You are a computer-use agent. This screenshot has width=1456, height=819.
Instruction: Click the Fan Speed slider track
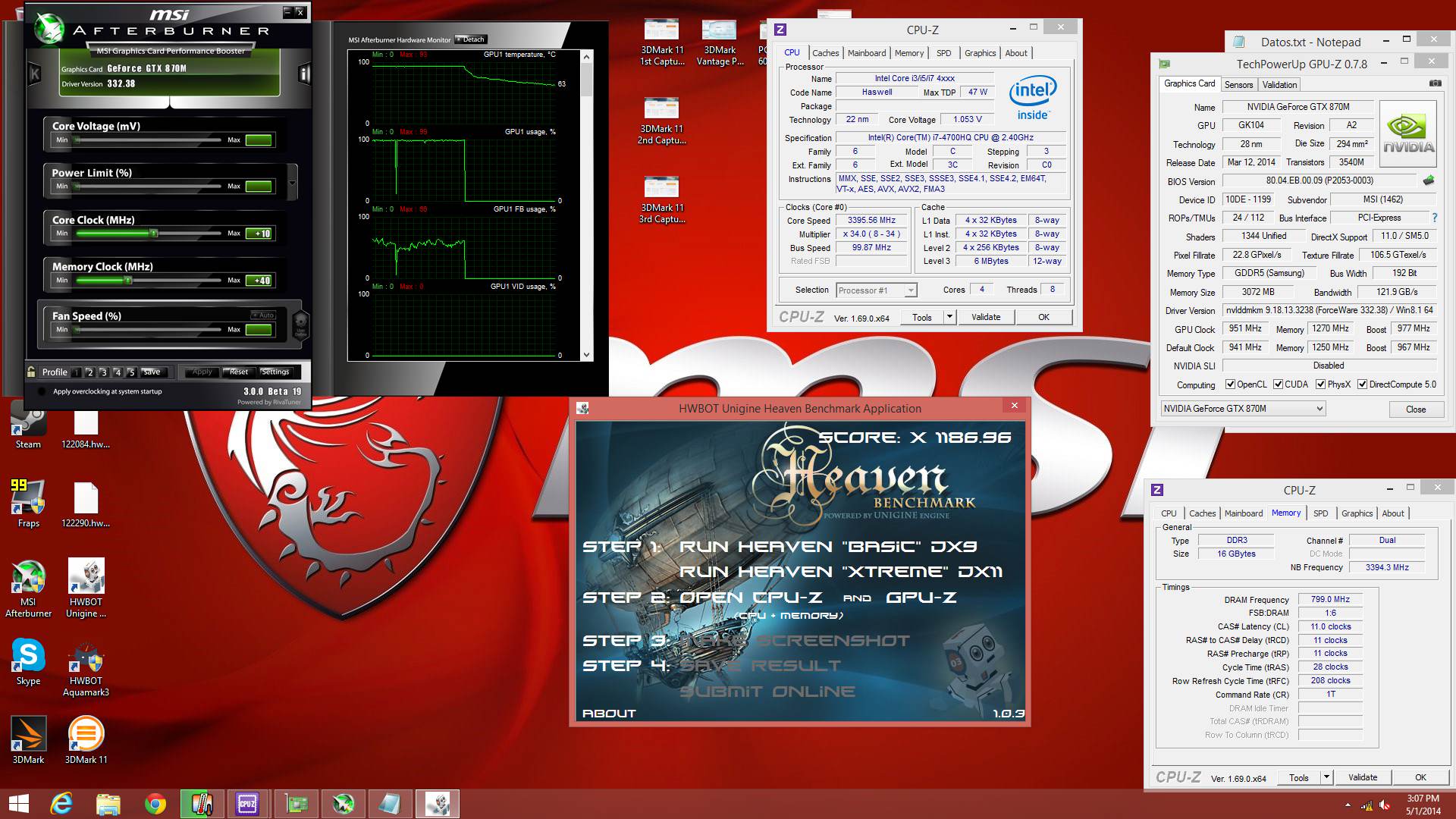coord(149,330)
